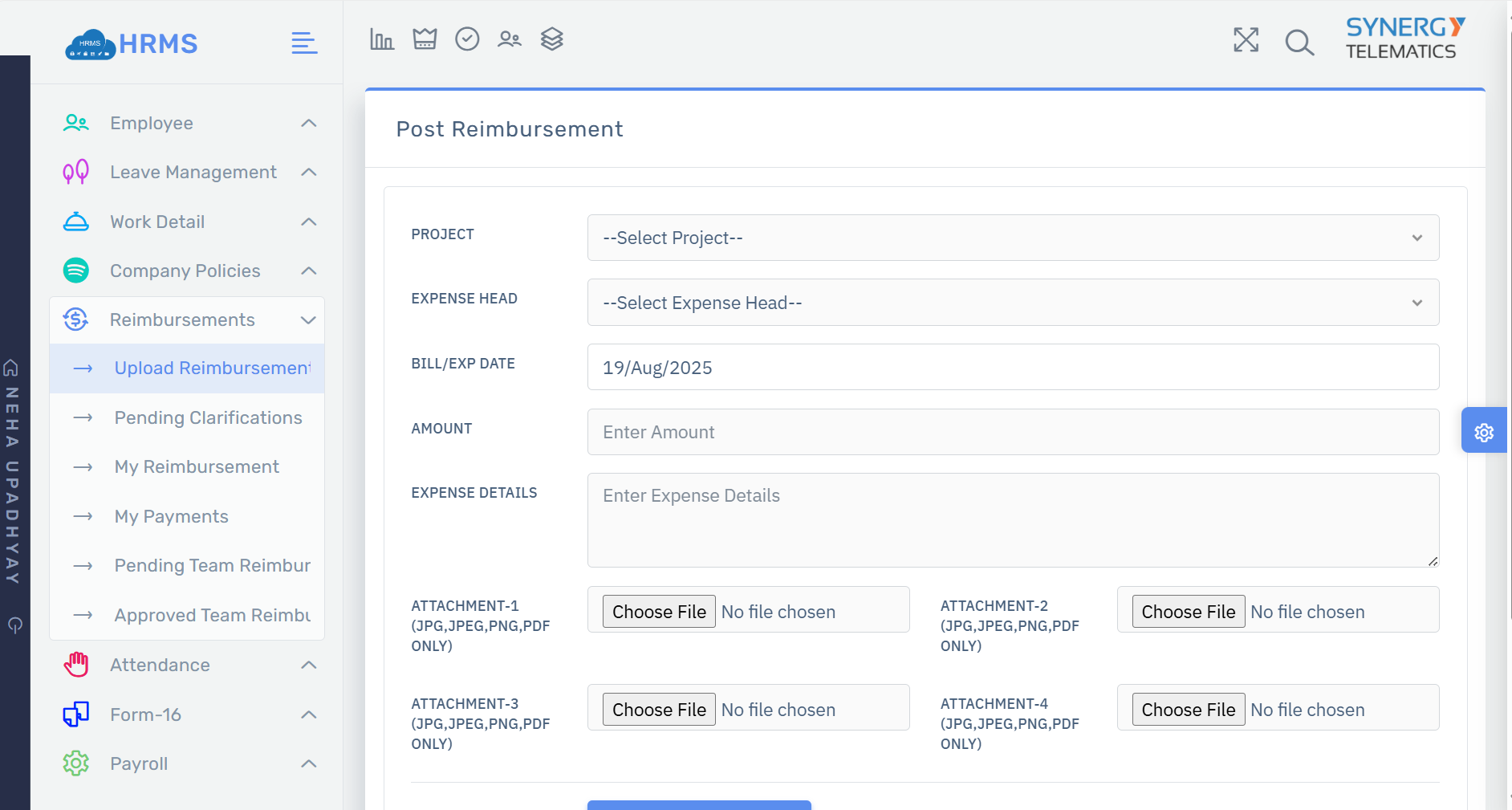1512x810 pixels.
Task: Open search with the magnifier icon
Action: tap(1299, 42)
